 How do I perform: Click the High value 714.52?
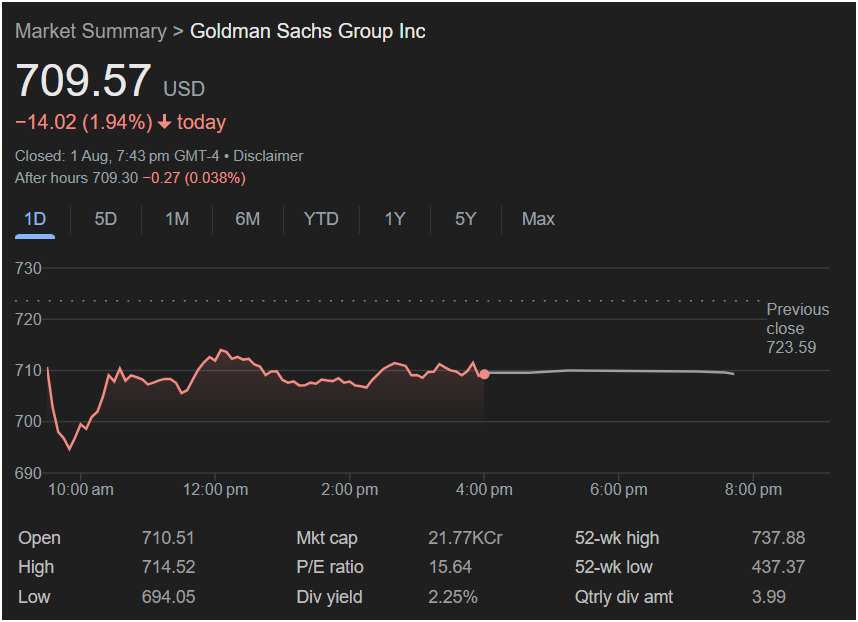pyautogui.click(x=169, y=567)
